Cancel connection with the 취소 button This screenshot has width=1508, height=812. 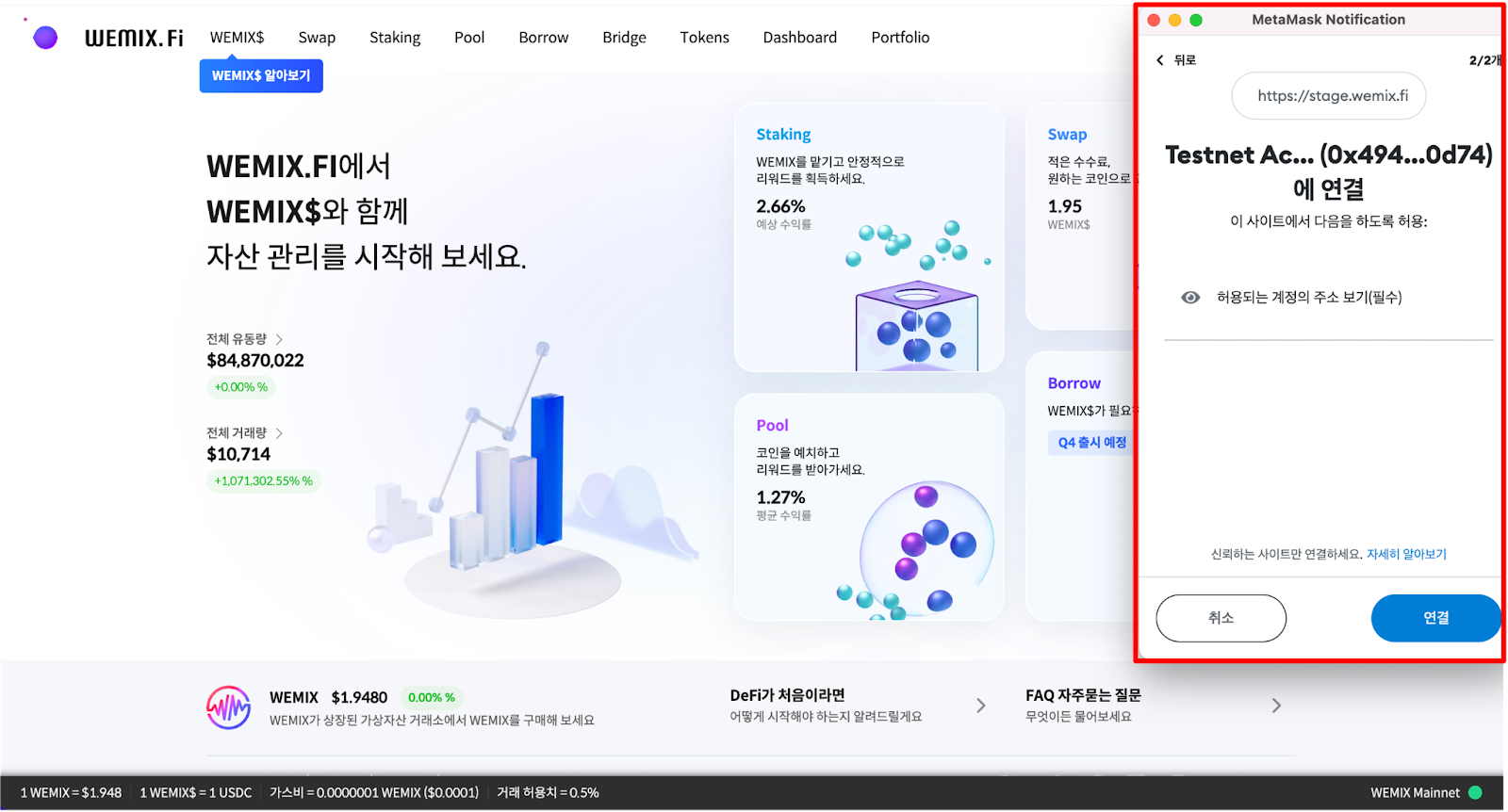coord(1221,618)
